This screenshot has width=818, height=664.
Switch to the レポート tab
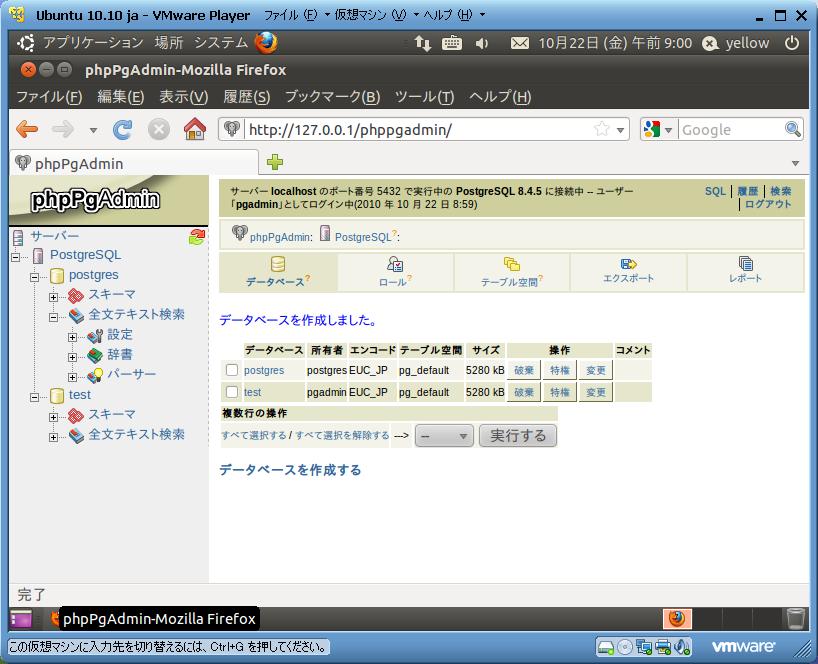click(x=745, y=272)
